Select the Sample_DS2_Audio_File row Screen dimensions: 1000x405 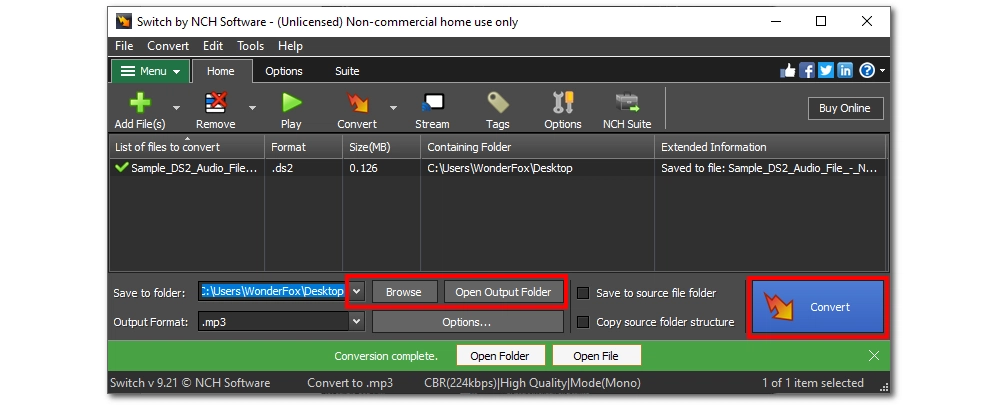click(497, 168)
